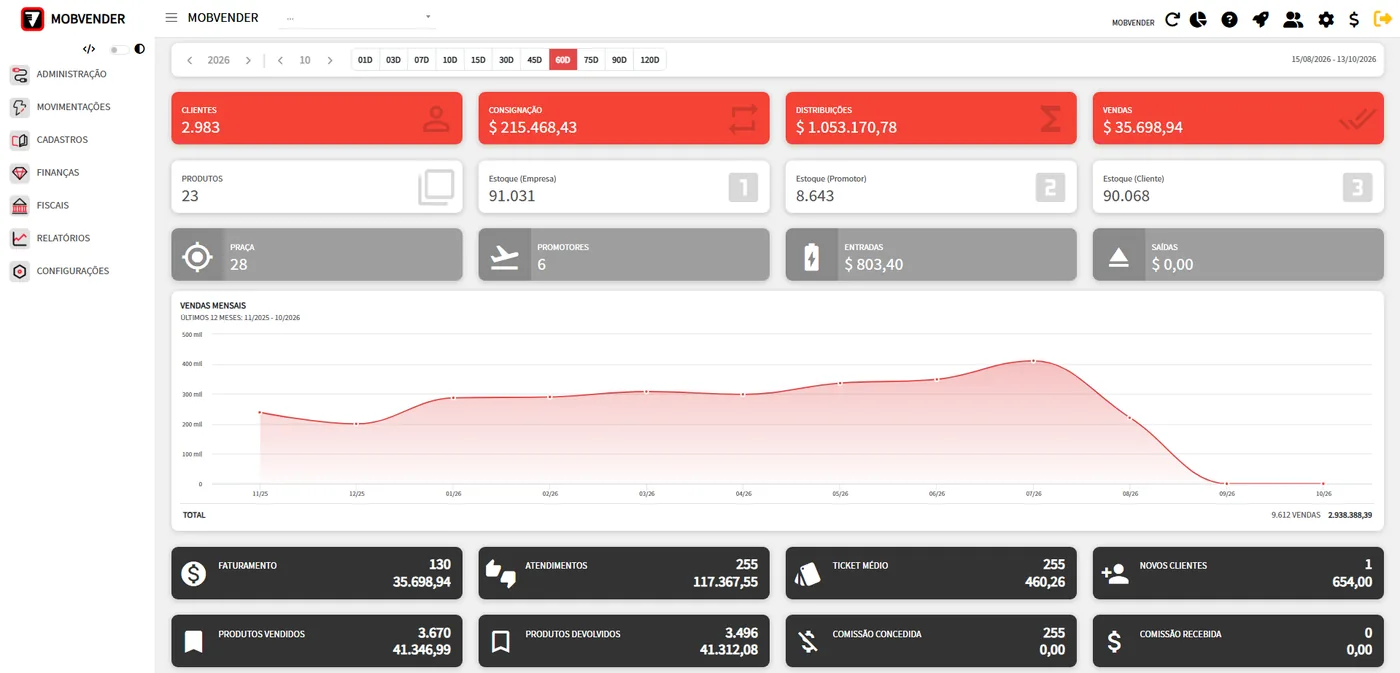Click the dollar sign icon in header
The image size is (1400, 673).
pyautogui.click(x=1354, y=19)
